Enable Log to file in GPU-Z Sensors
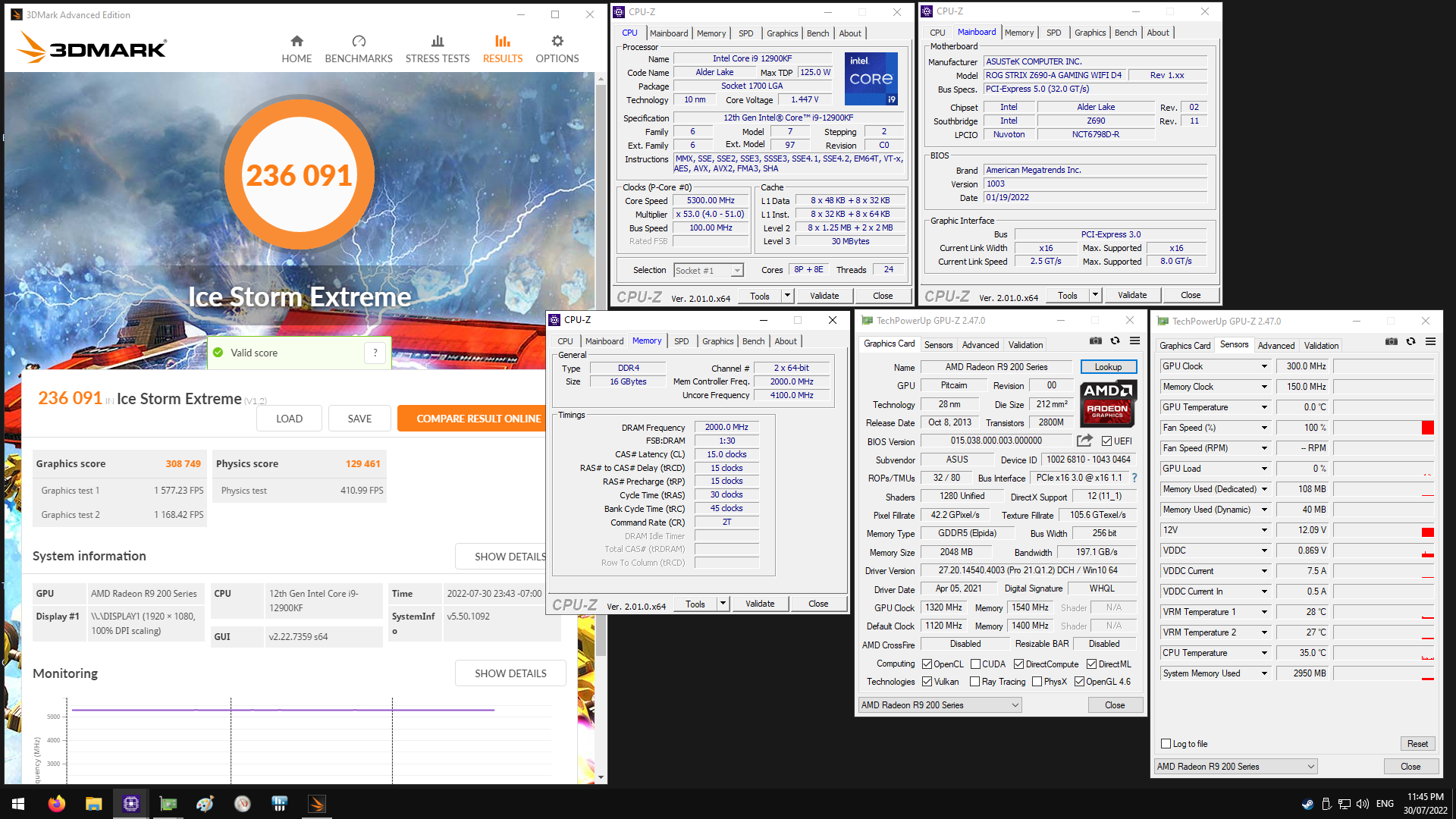Image resolution: width=1456 pixels, height=819 pixels. coord(1166,744)
